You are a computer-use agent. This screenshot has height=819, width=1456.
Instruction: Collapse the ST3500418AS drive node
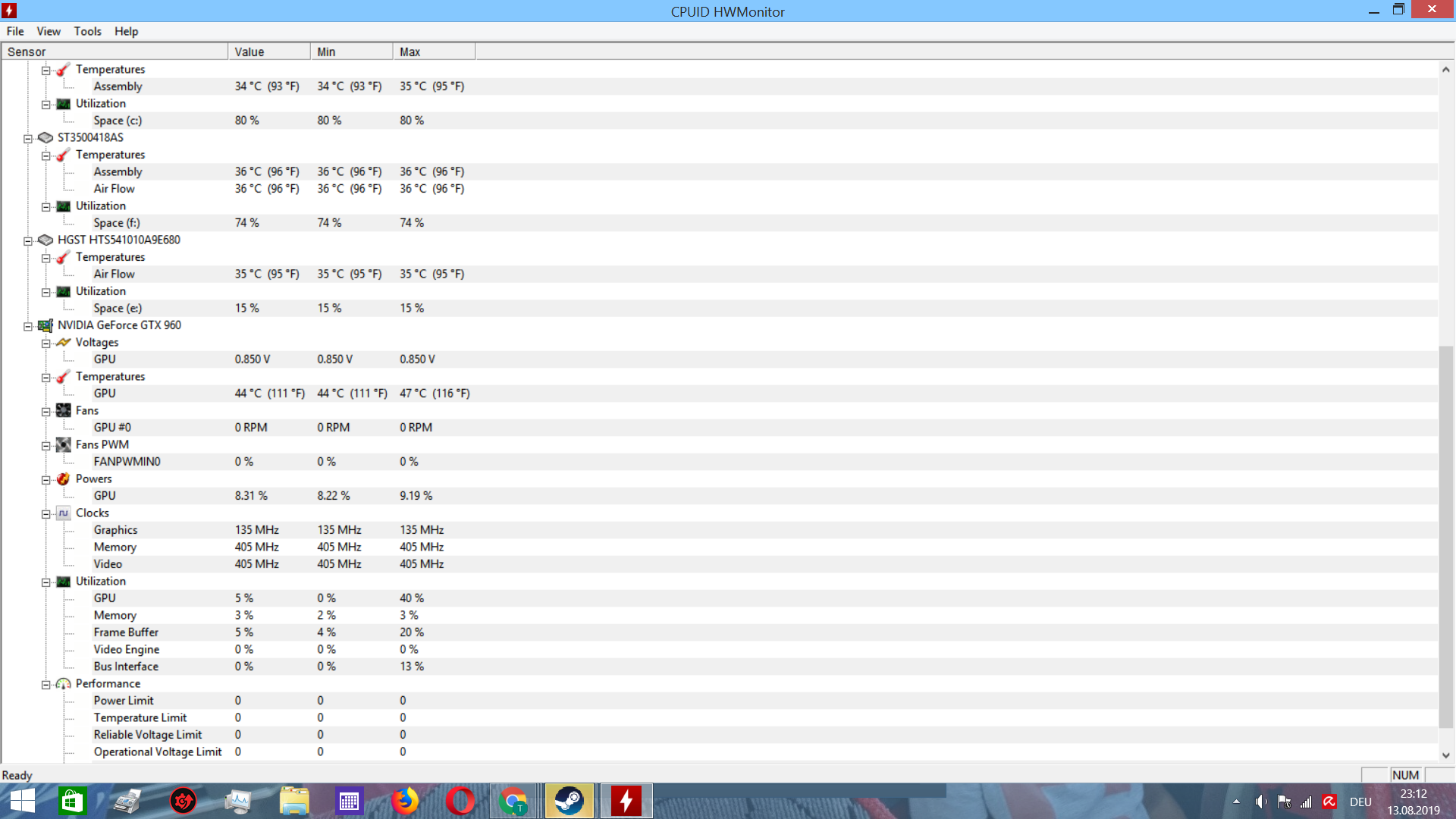click(x=28, y=139)
